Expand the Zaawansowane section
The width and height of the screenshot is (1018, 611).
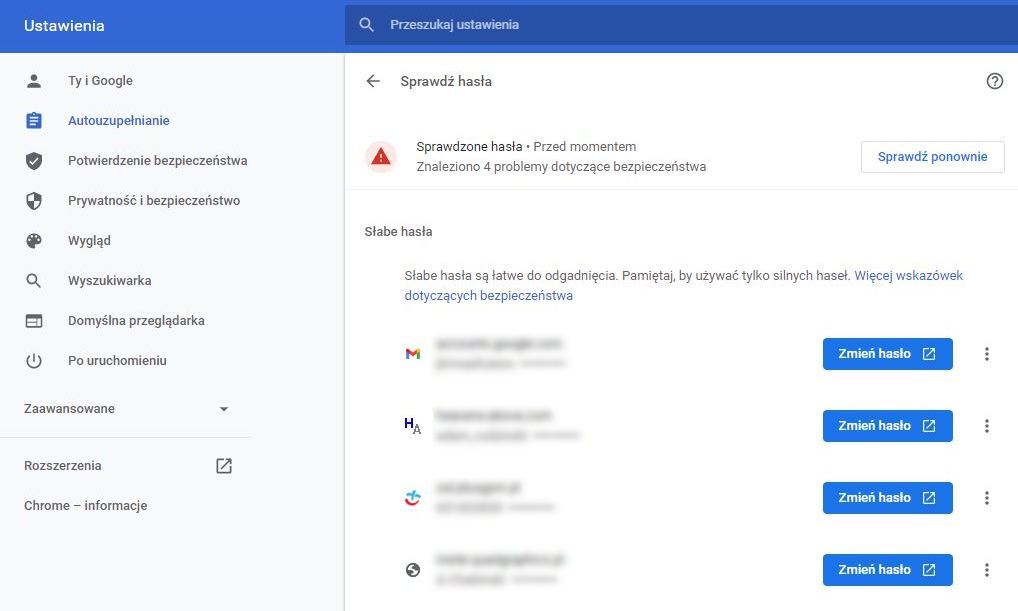point(224,409)
